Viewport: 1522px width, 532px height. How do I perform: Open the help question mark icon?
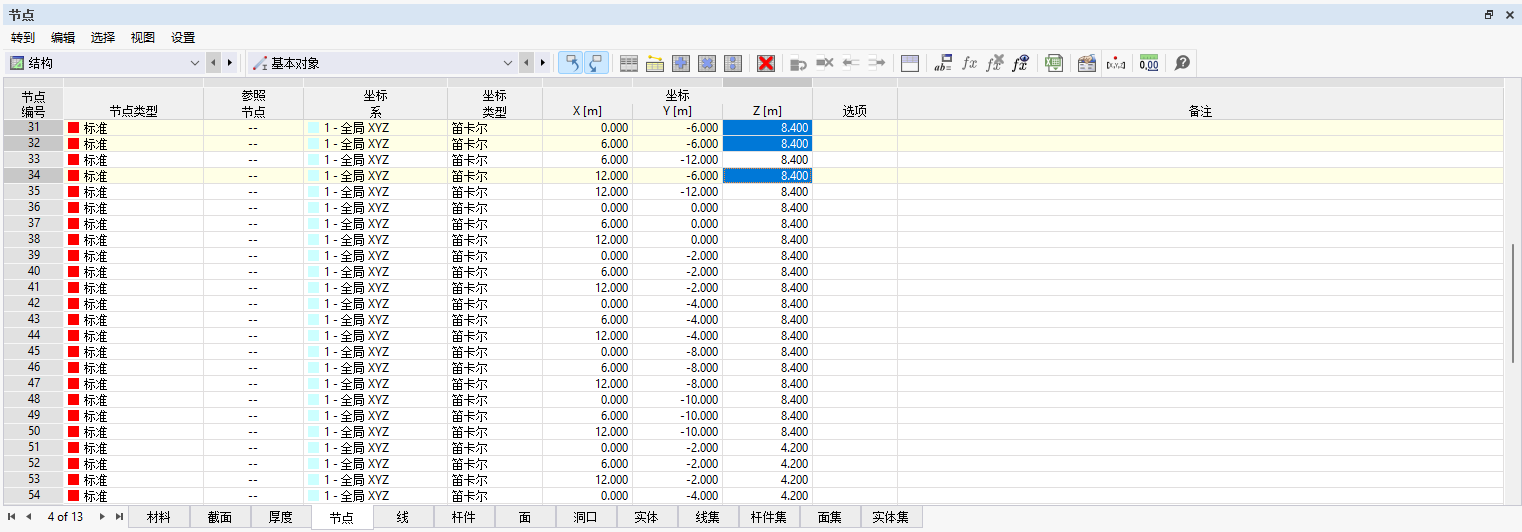[x=1182, y=63]
